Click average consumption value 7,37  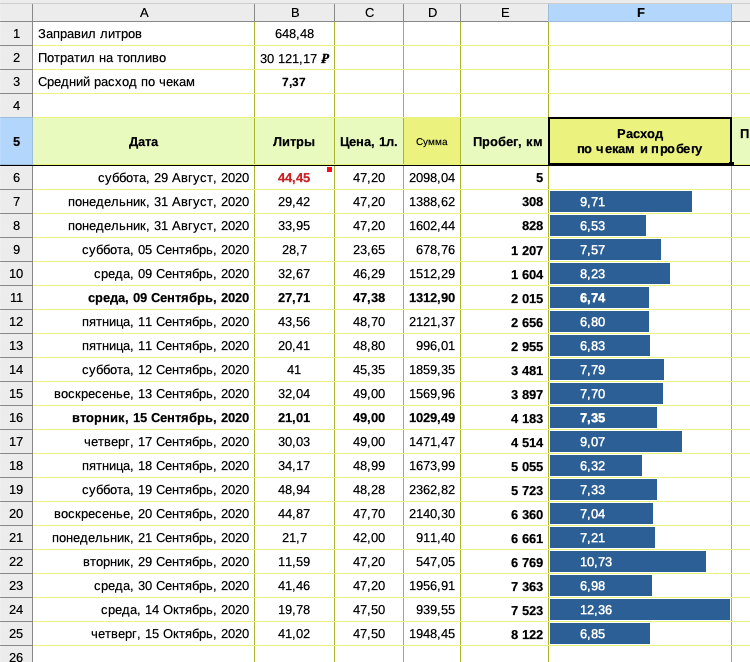[294, 82]
